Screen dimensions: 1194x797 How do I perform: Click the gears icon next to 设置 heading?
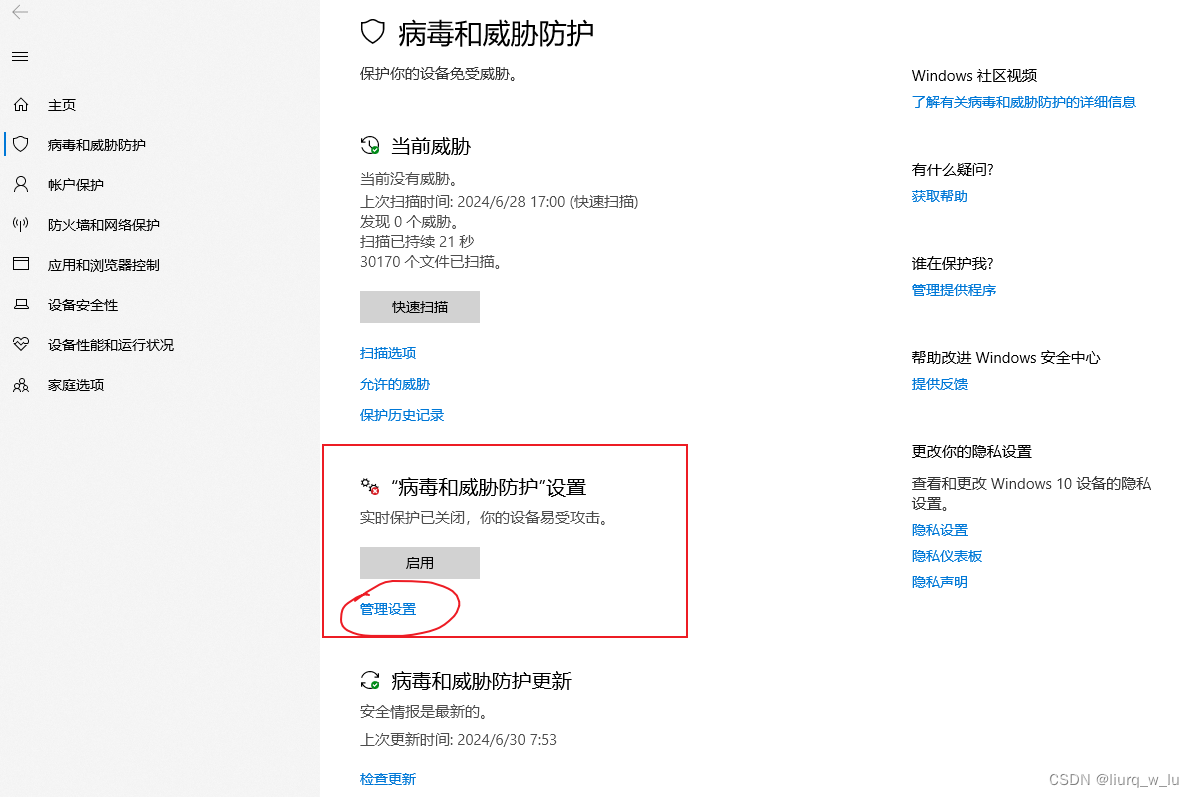coord(370,486)
